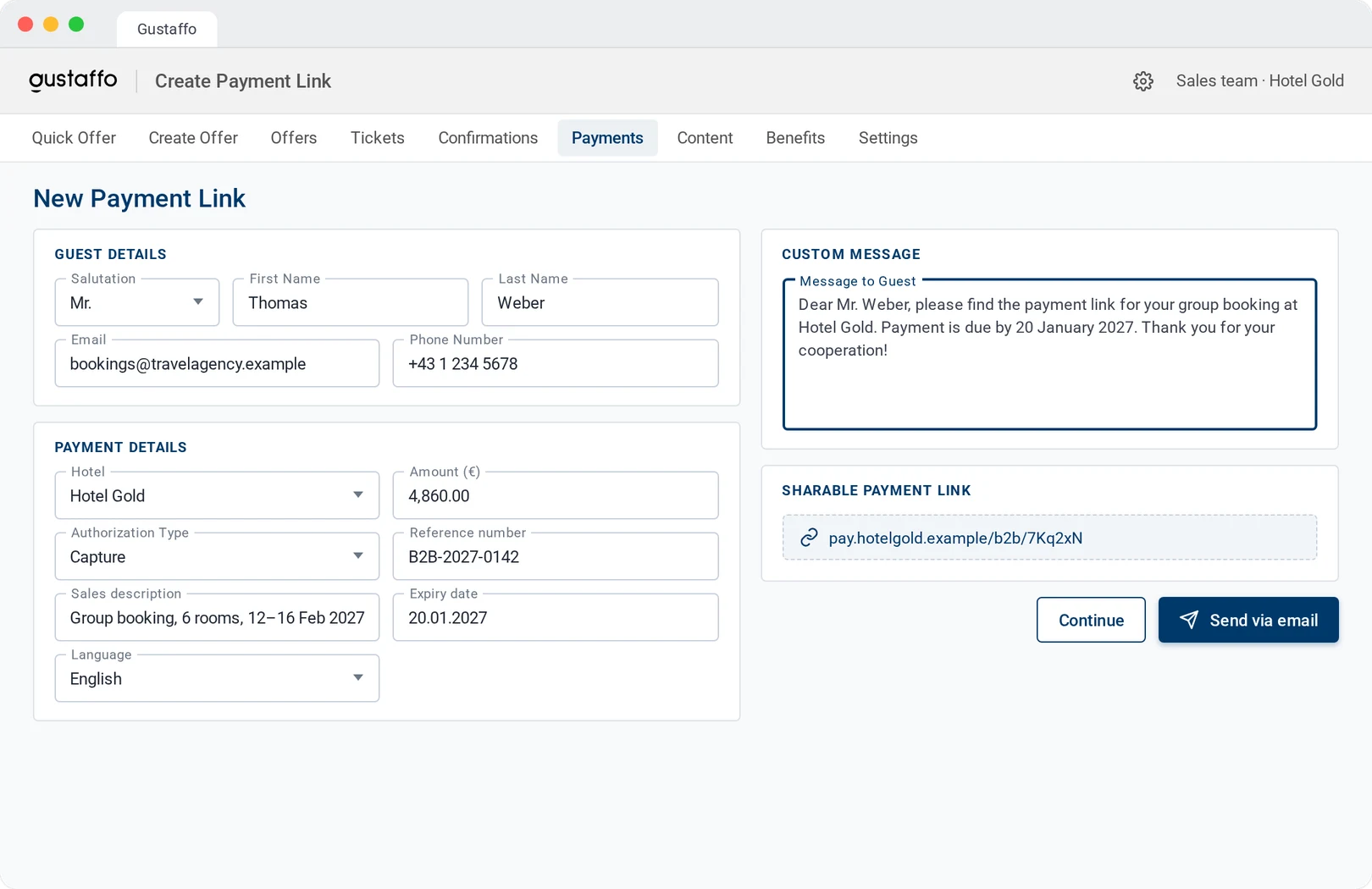Viewport: 1372px width, 889px height.
Task: Click into the Last Name field
Action: [600, 302]
